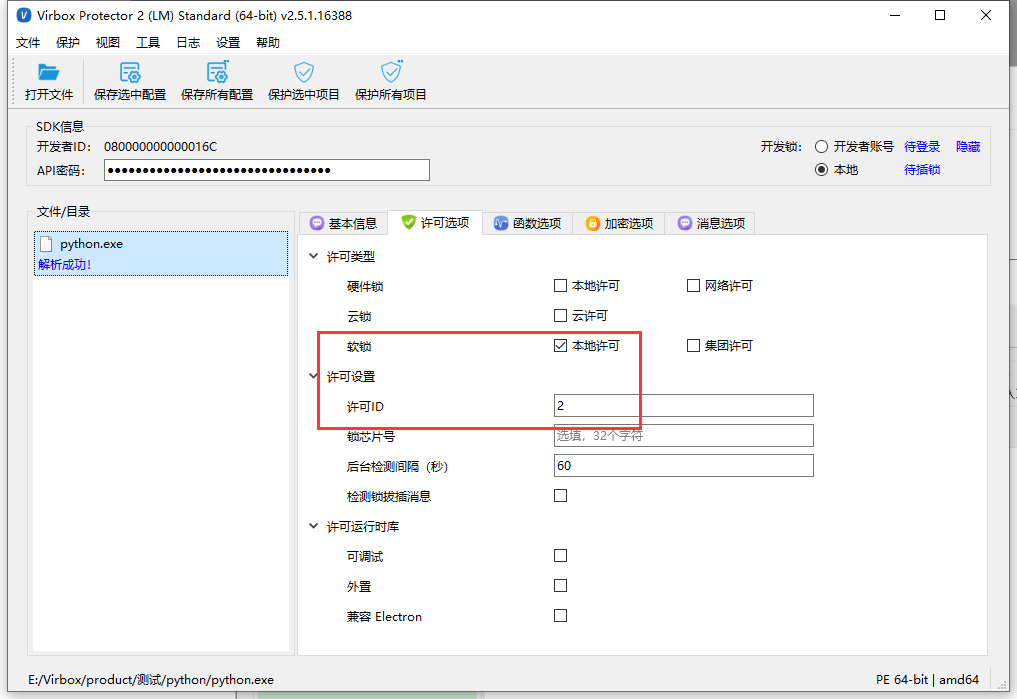Screen dimensions: 1017x699
Task: Maximize the Virbox Protector window
Action: [940, 15]
